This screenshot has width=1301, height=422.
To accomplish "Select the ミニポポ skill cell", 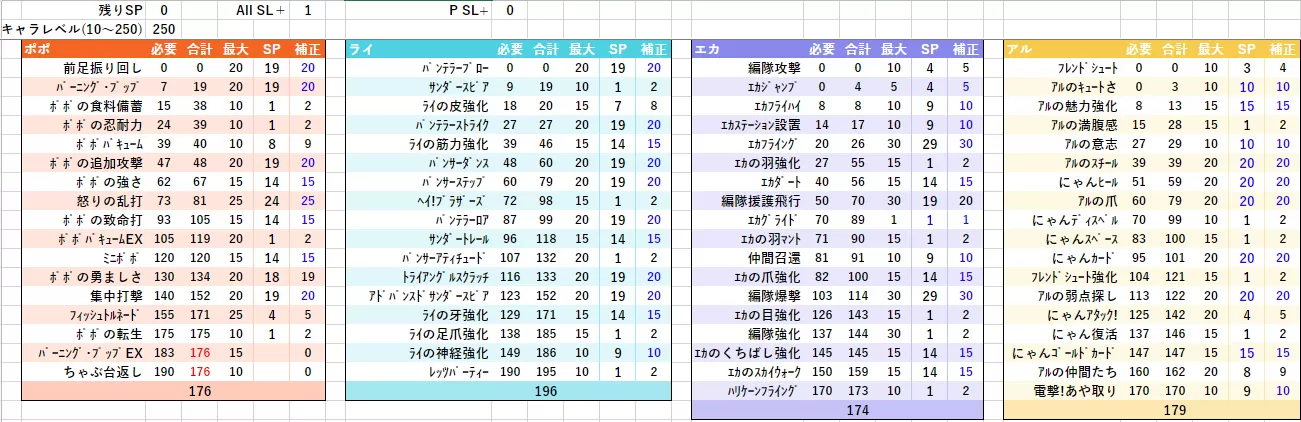I will [x=84, y=257].
